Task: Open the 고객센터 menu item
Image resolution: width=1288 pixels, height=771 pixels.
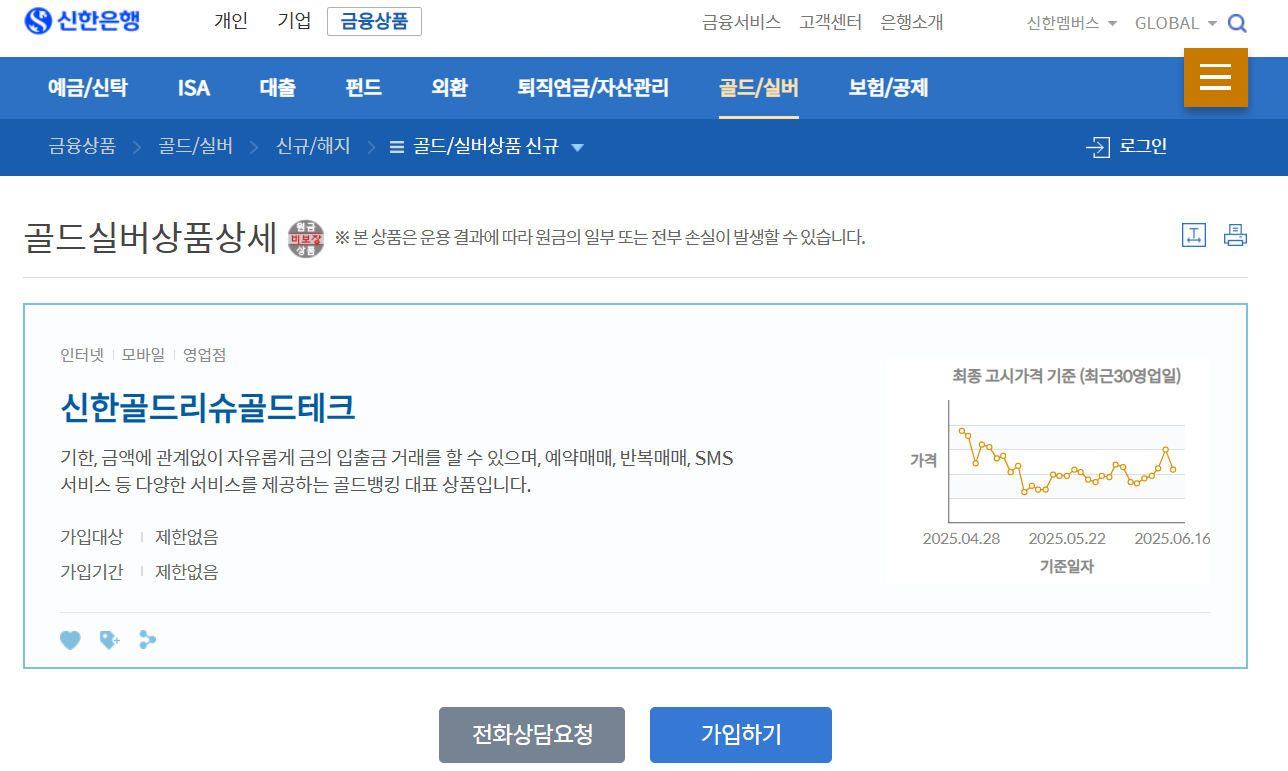Action: click(830, 22)
